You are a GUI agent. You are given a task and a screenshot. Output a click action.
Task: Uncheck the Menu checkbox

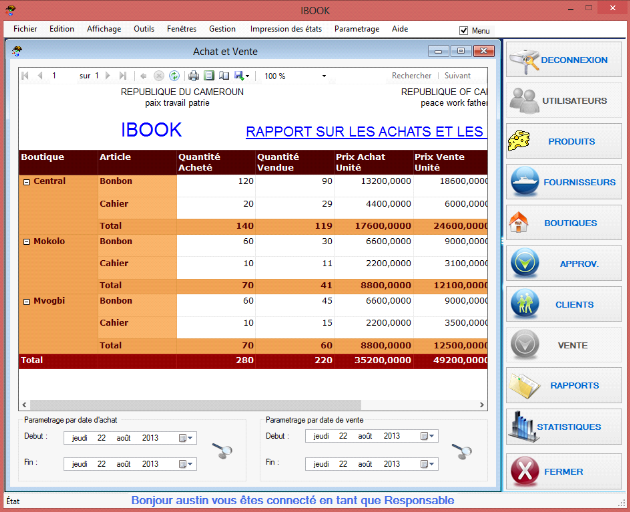pos(463,31)
